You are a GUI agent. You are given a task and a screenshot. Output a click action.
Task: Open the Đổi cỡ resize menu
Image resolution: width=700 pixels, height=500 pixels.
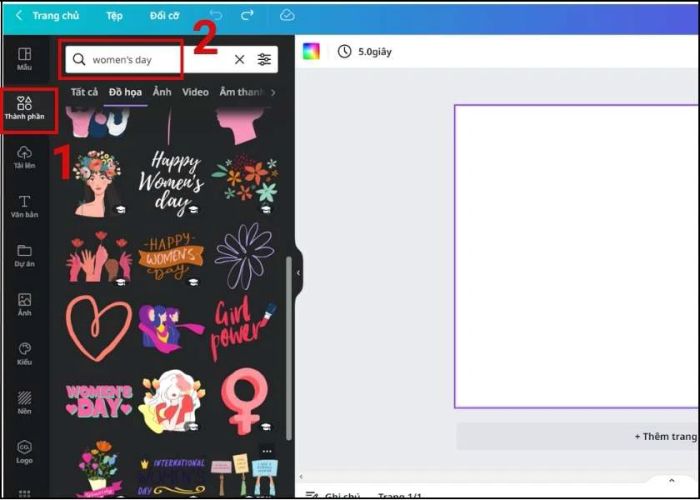(x=165, y=16)
